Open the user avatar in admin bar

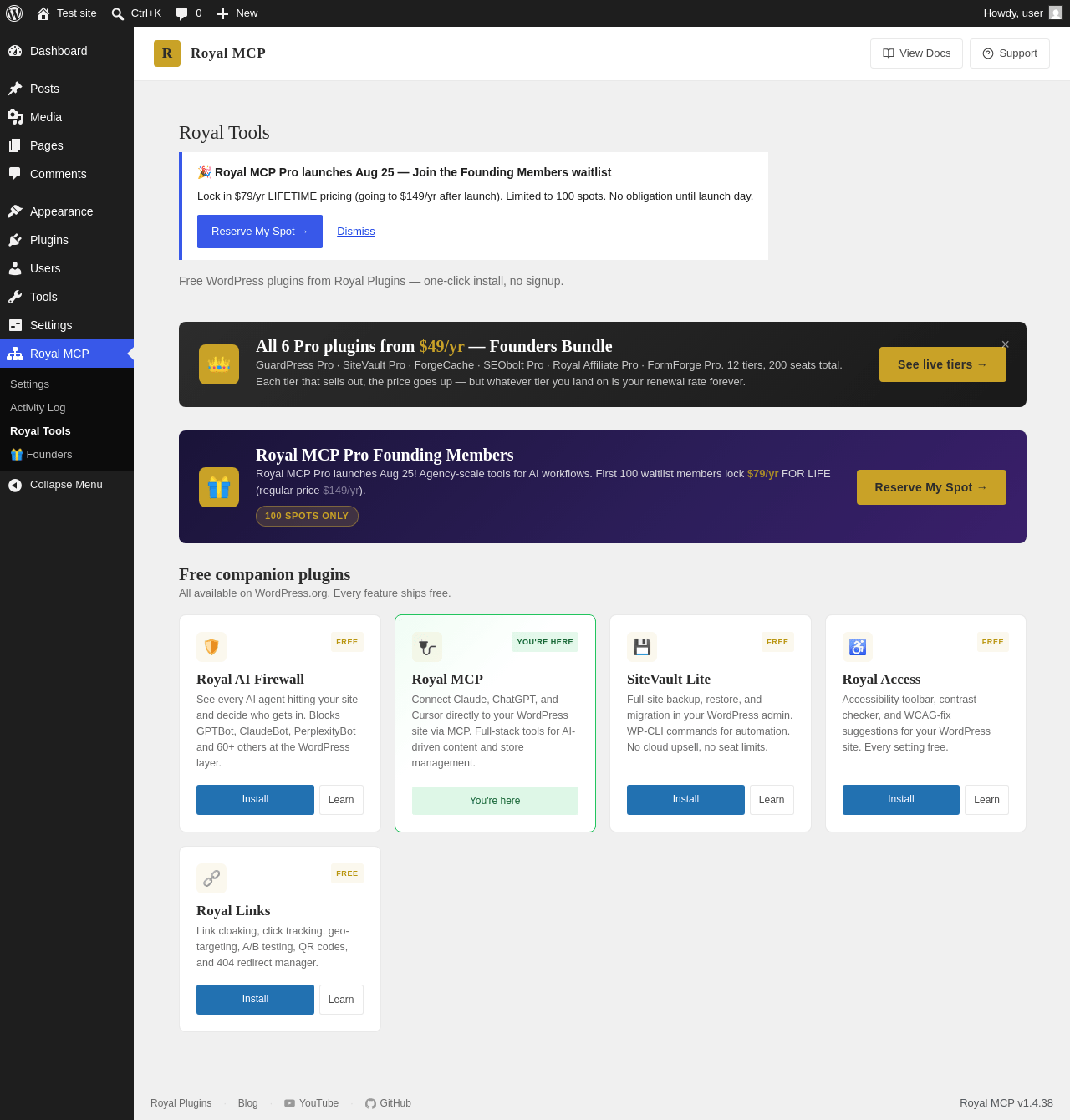point(1056,13)
